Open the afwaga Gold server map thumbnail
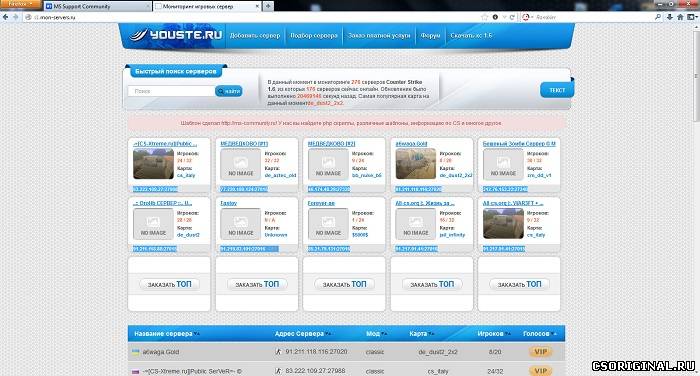 (416, 164)
